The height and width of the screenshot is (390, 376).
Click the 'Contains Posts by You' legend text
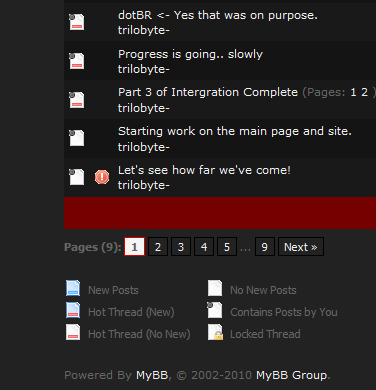pyautogui.click(x=284, y=312)
